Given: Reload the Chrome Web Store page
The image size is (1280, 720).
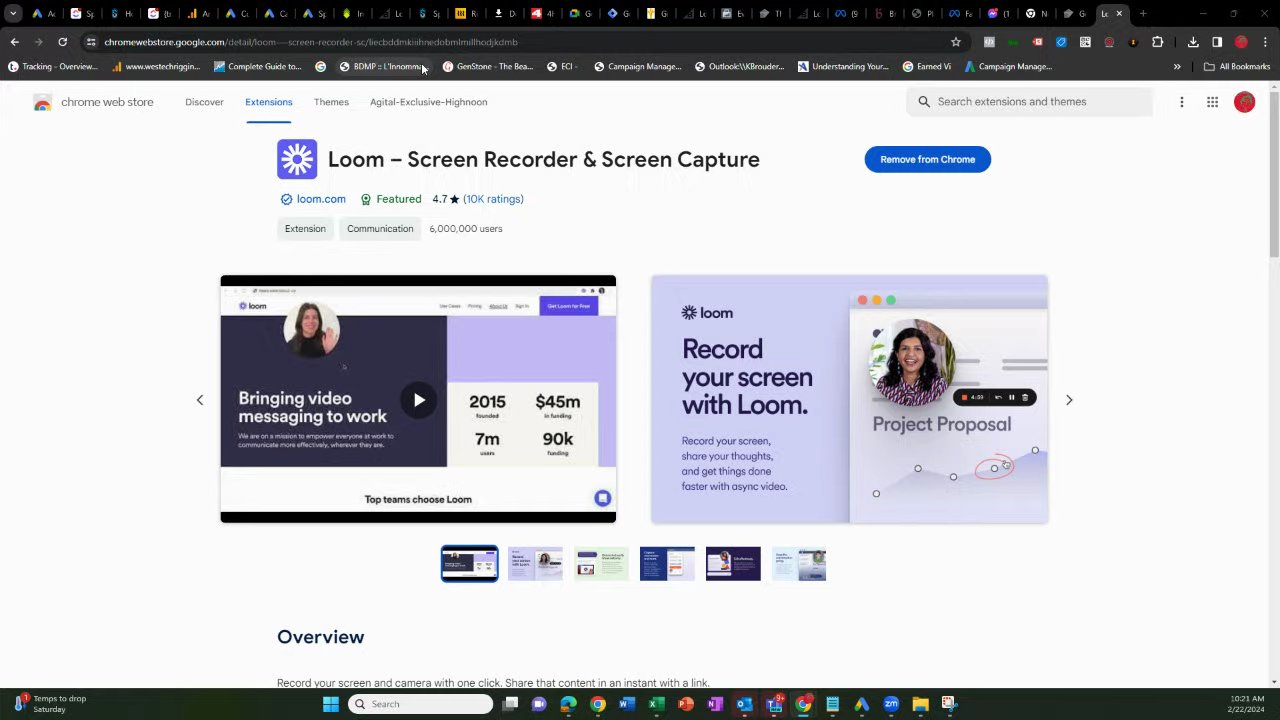Looking at the screenshot, I should coord(62,42).
